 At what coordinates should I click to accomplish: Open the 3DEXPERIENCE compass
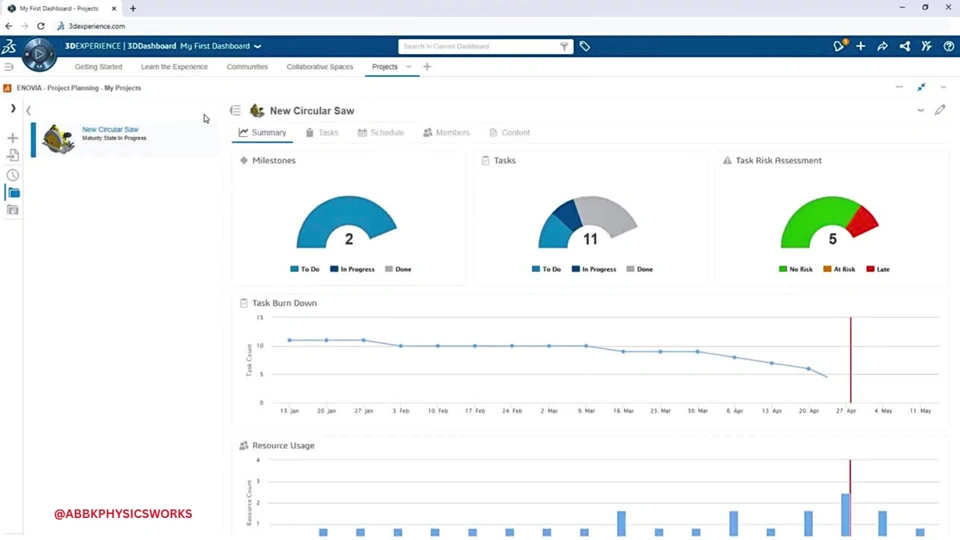(x=39, y=54)
